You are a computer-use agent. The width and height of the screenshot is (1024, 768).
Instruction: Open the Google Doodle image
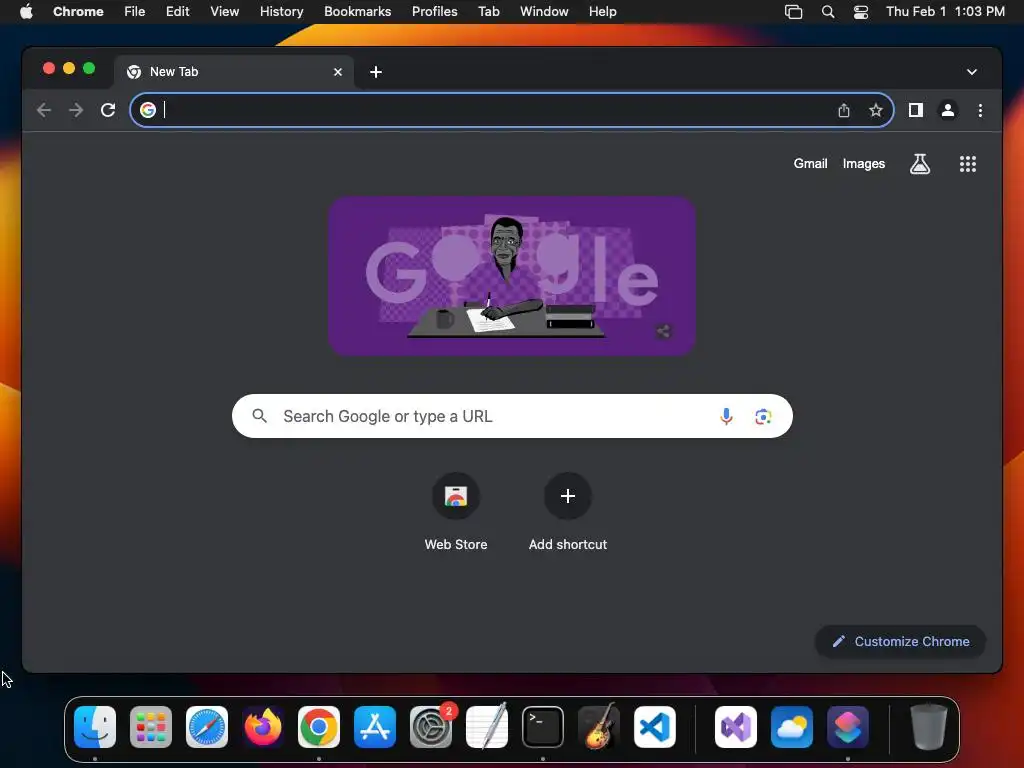(x=512, y=276)
